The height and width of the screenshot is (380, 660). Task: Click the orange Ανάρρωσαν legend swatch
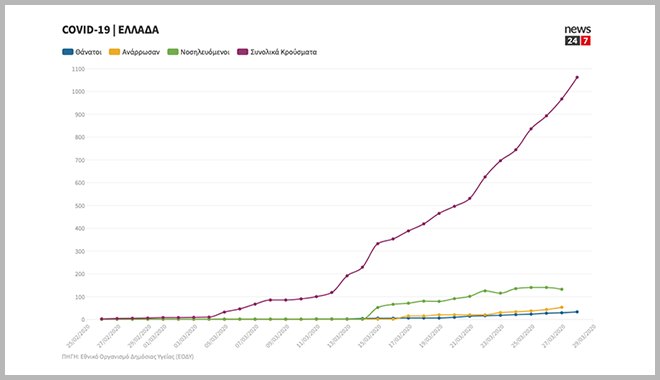coord(114,52)
